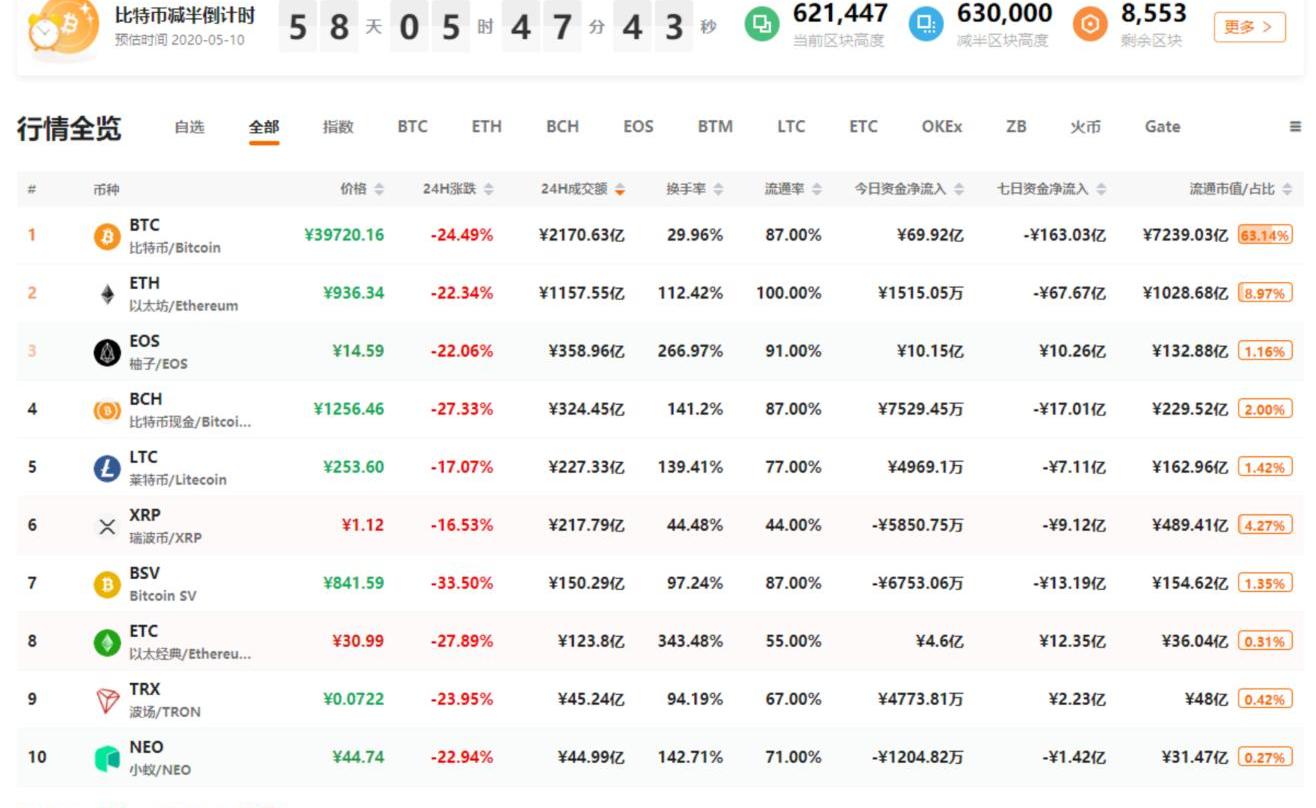This screenshot has width=1316, height=808.
Task: Click the TRON TRX coin icon
Action: [107, 700]
